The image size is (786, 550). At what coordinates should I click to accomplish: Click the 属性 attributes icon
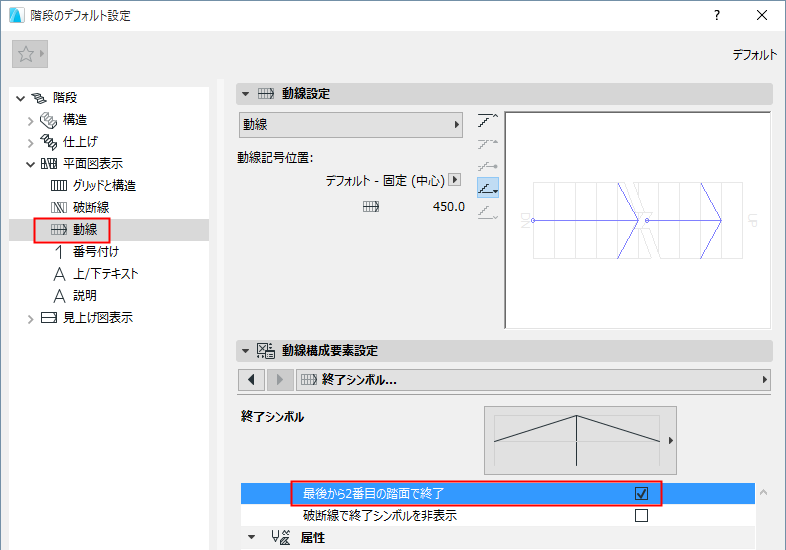(281, 537)
